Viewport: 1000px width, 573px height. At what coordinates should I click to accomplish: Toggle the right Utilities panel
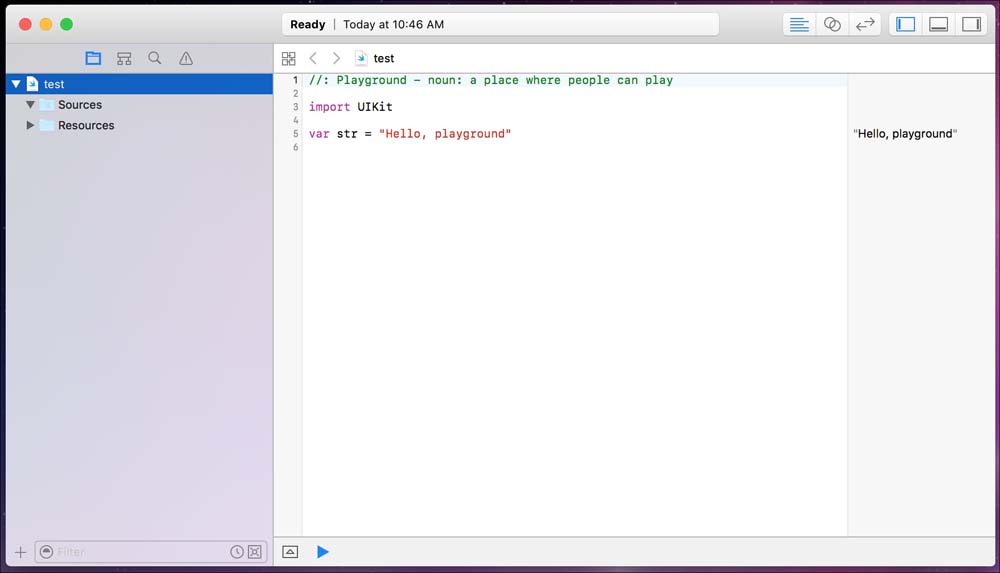coord(971,25)
